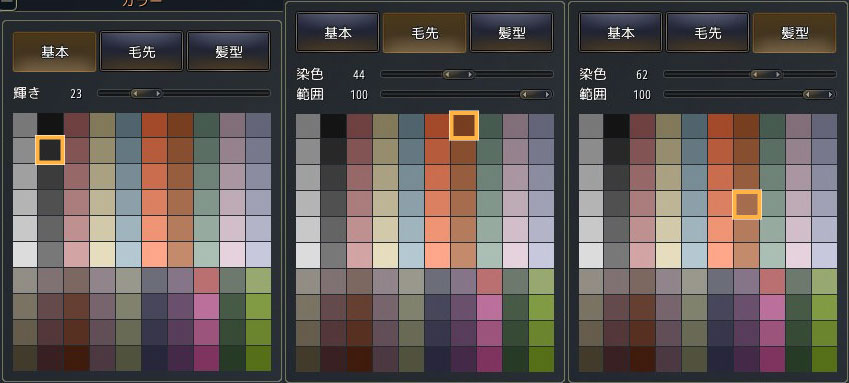Click the 範囲 value 100 in the right panel
This screenshot has width=849, height=383.
coord(642,95)
